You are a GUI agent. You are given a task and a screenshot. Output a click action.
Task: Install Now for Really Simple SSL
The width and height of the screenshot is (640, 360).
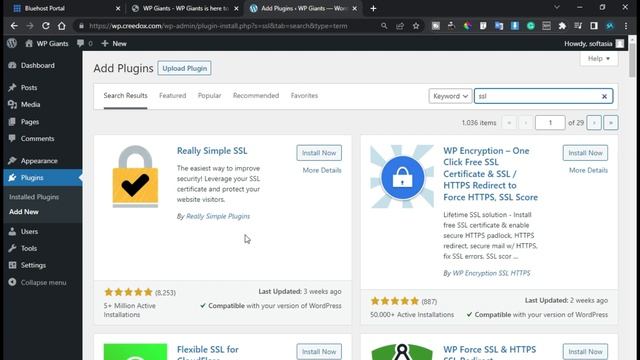click(x=319, y=153)
